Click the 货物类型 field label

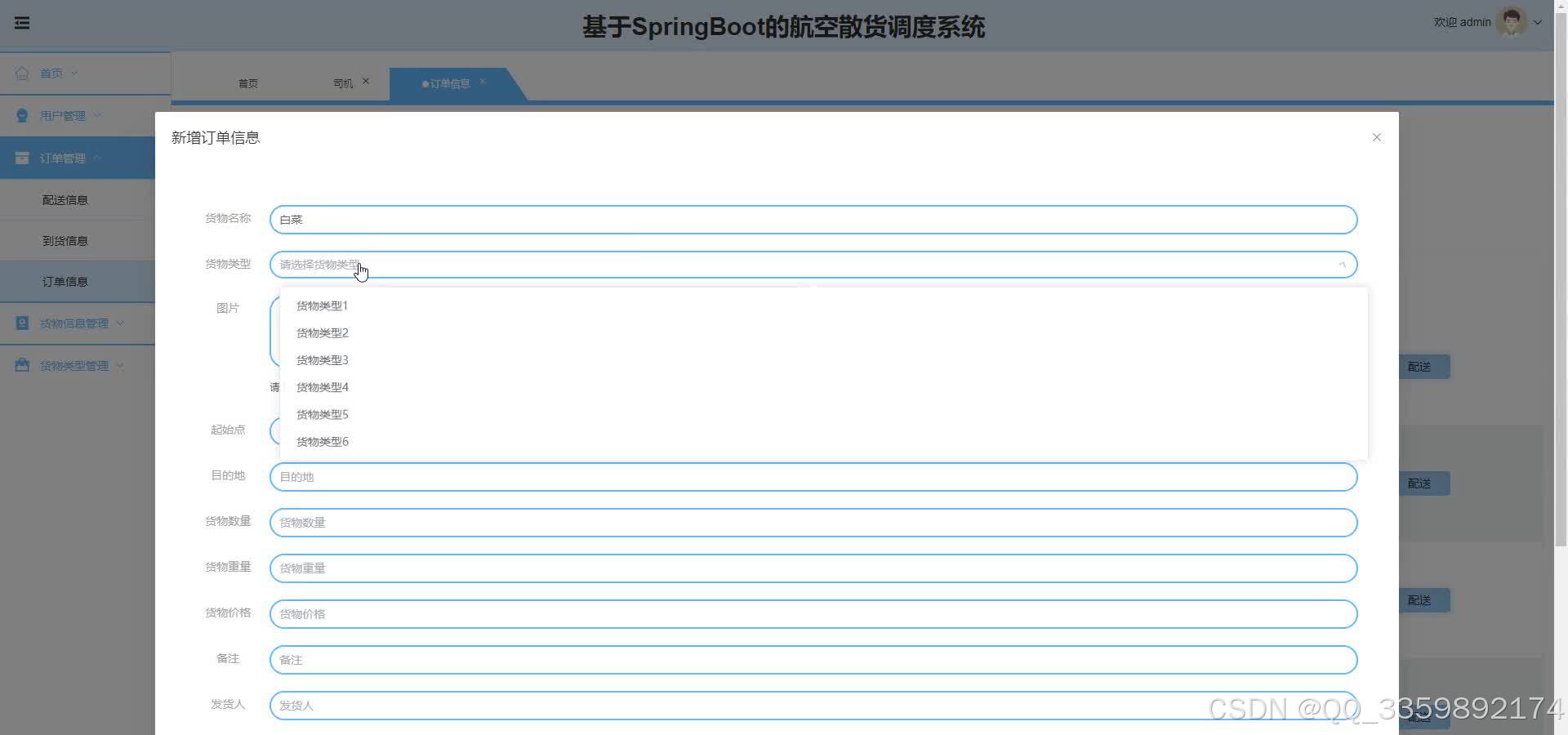[x=228, y=264]
